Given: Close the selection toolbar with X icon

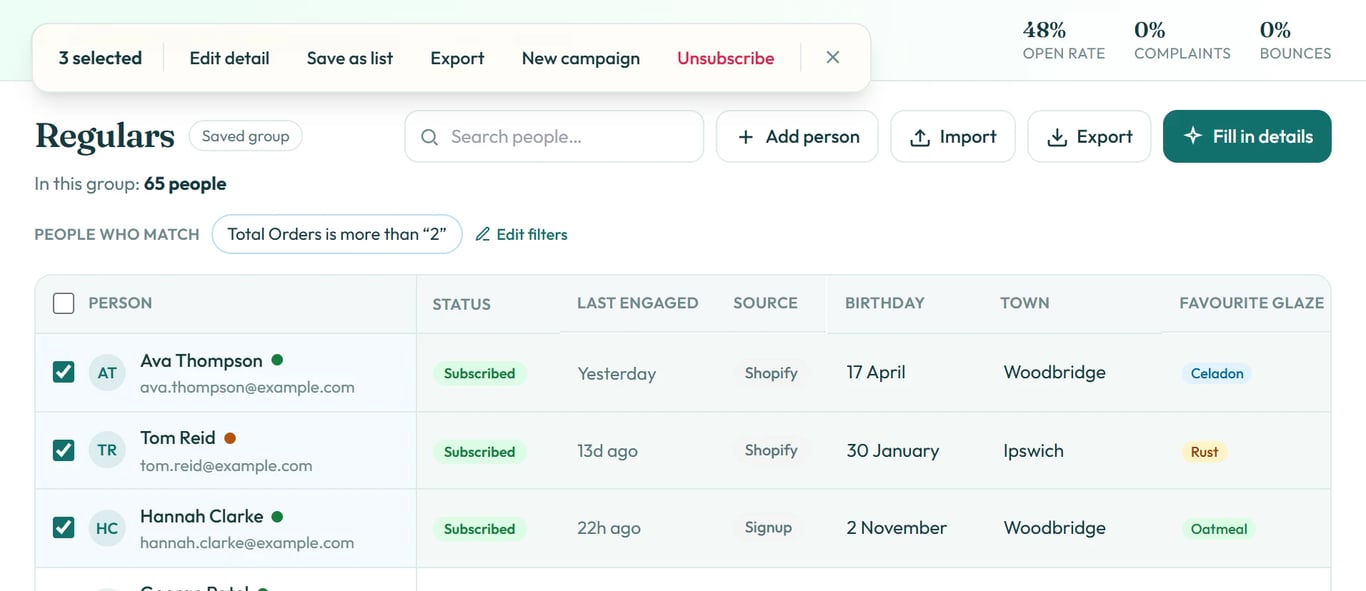Looking at the screenshot, I should tap(833, 58).
